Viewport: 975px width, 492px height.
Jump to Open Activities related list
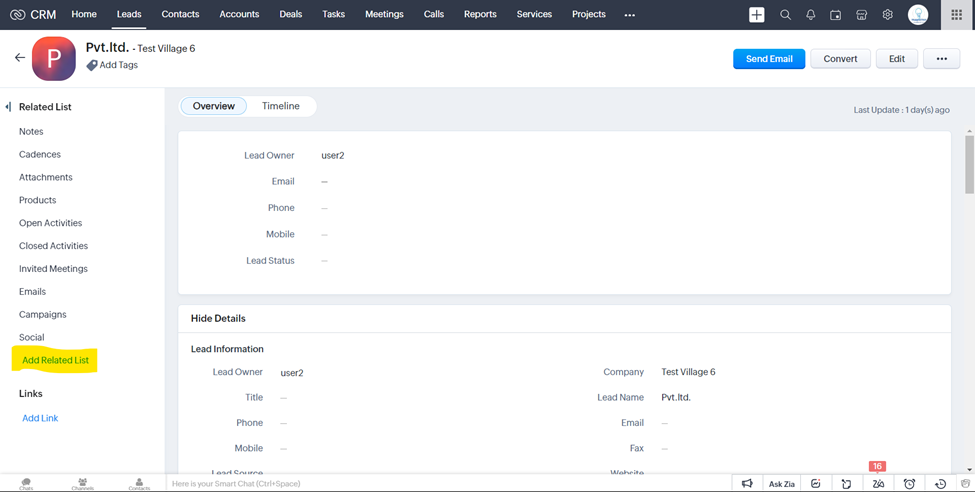coord(50,223)
